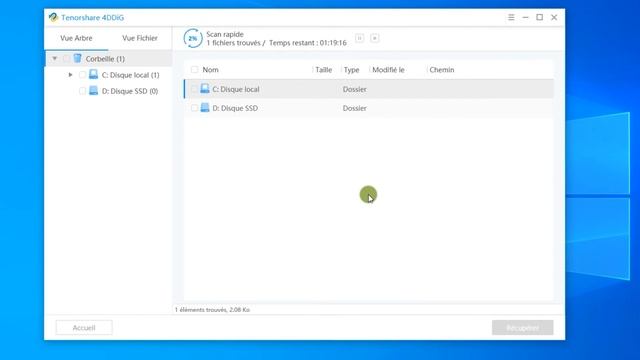Click the 2% scan progress circle
The height and width of the screenshot is (360, 640).
point(193,38)
